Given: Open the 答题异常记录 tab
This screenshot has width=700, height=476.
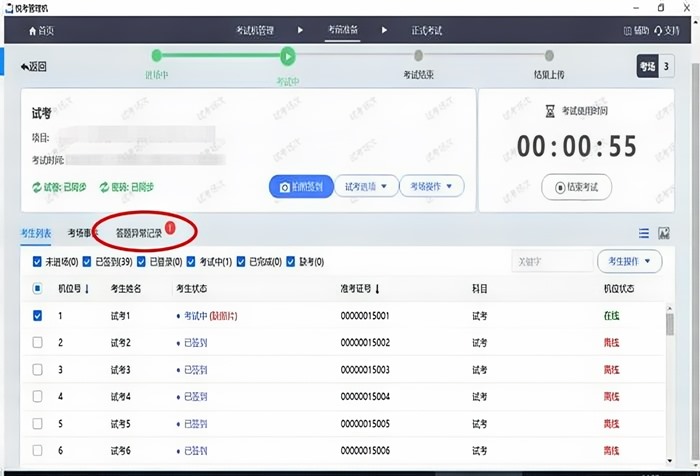Looking at the screenshot, I should (x=138, y=233).
